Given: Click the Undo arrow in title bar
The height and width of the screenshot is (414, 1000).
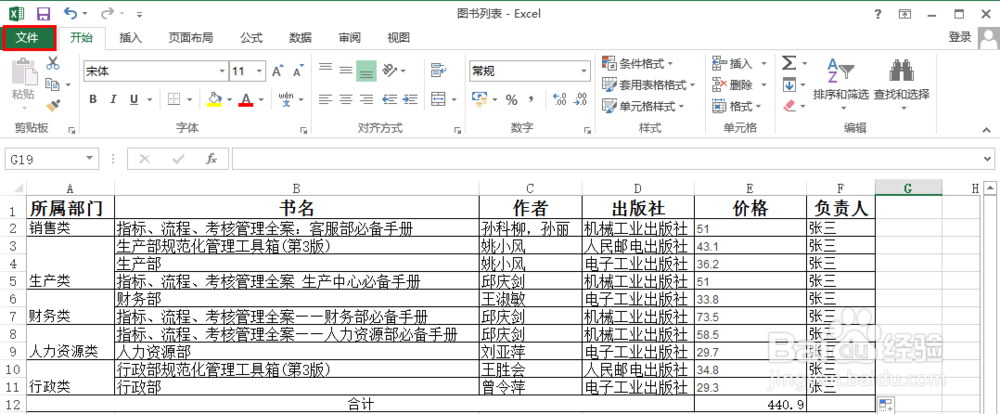Looking at the screenshot, I should tap(70, 13).
